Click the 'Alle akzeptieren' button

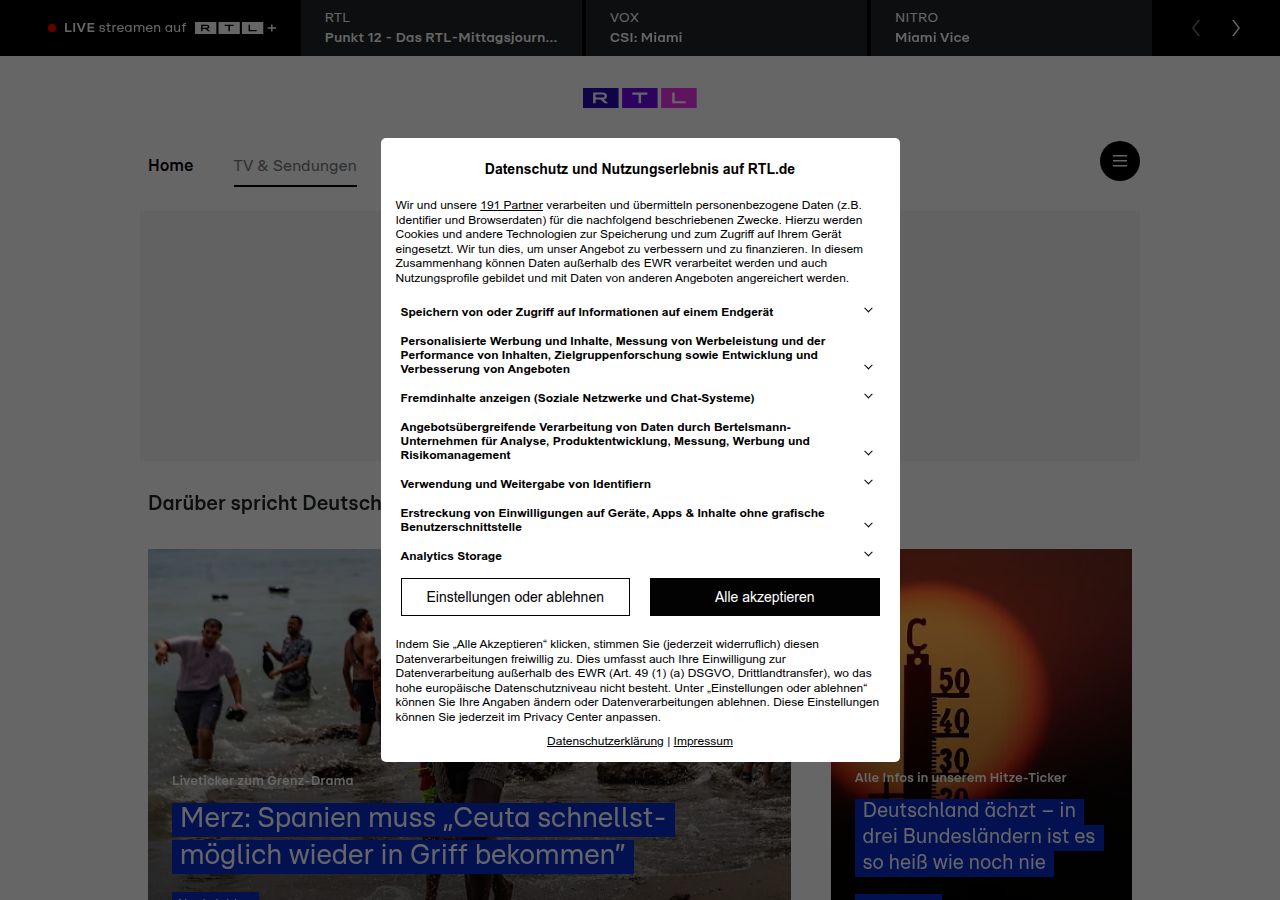pos(765,597)
